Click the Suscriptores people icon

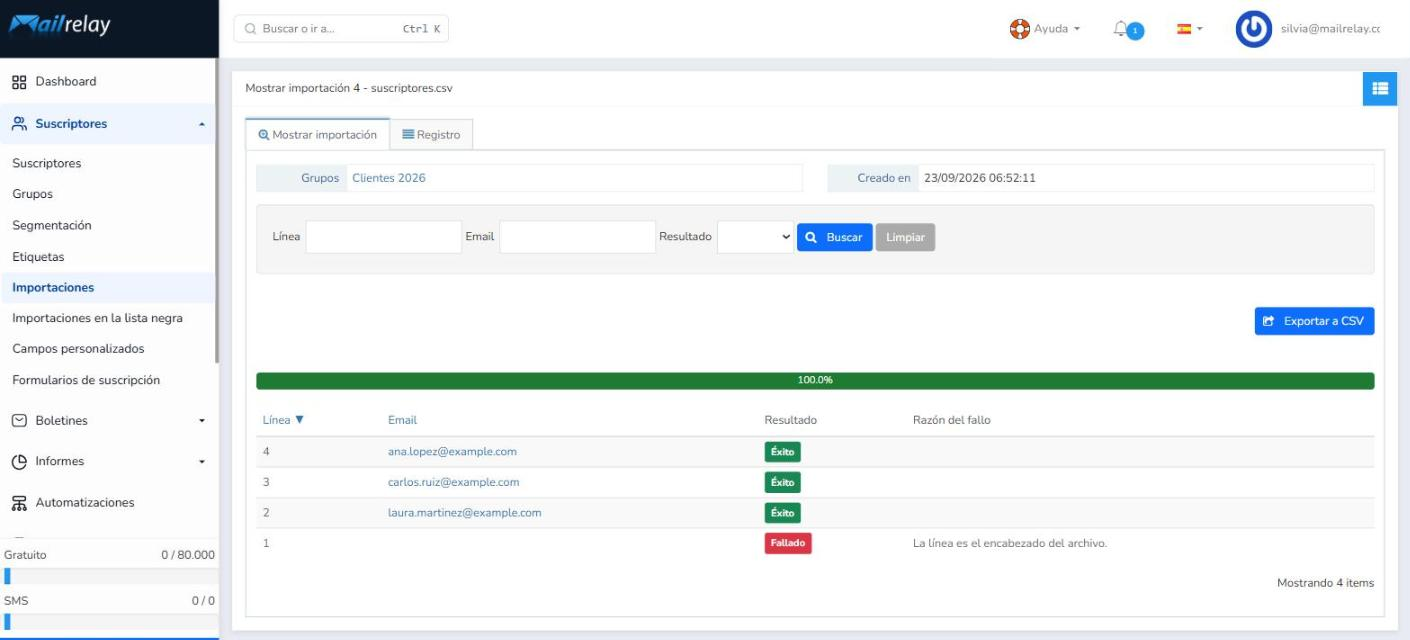[18, 124]
